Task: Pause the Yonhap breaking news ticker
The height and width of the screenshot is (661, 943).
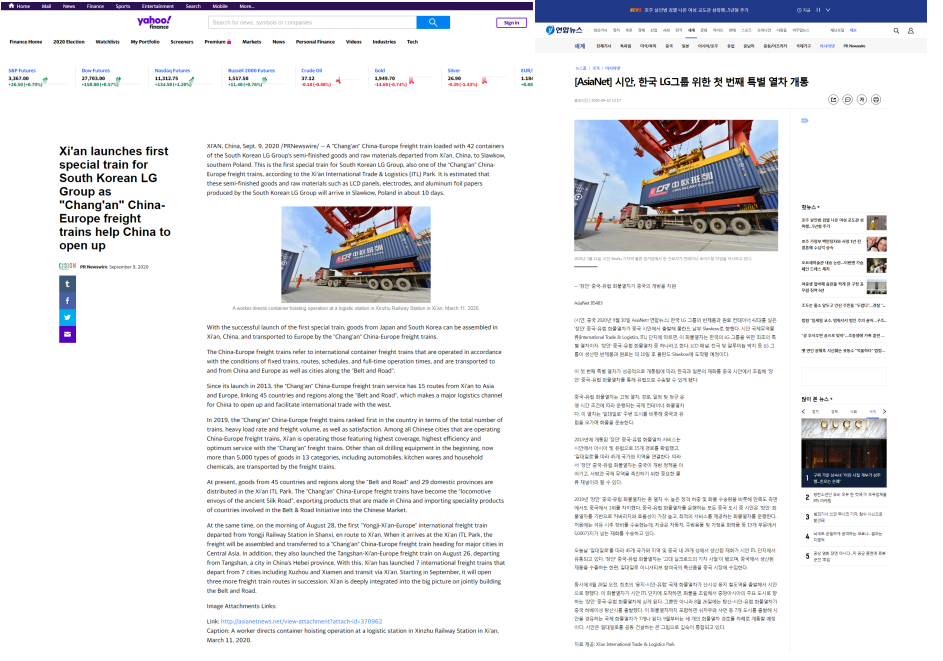Action: 818,10
